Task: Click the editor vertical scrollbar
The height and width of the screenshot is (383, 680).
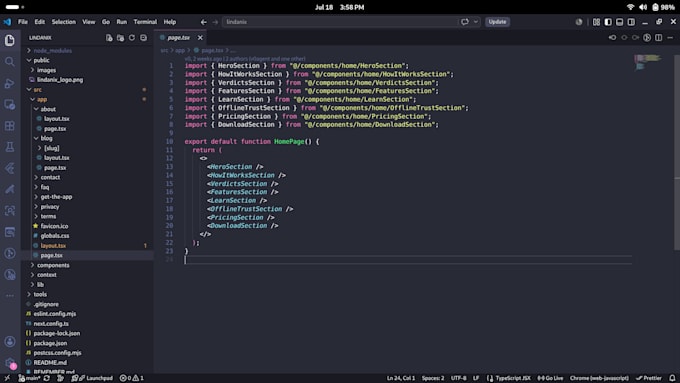Action: click(677, 152)
